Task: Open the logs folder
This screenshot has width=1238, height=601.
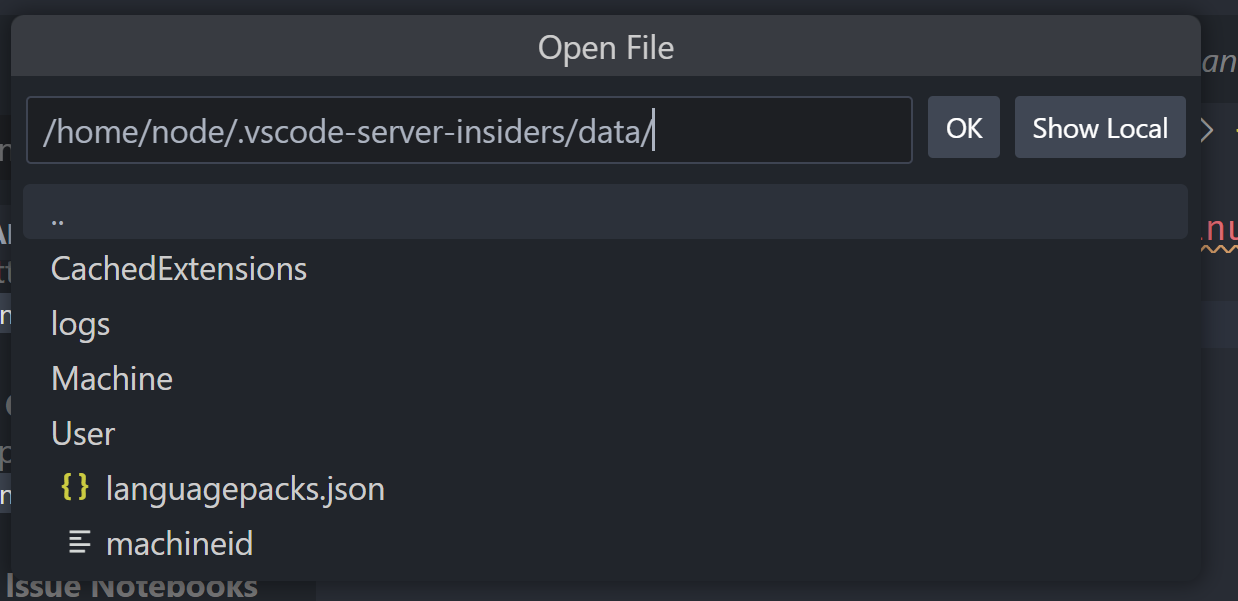Action: point(79,323)
